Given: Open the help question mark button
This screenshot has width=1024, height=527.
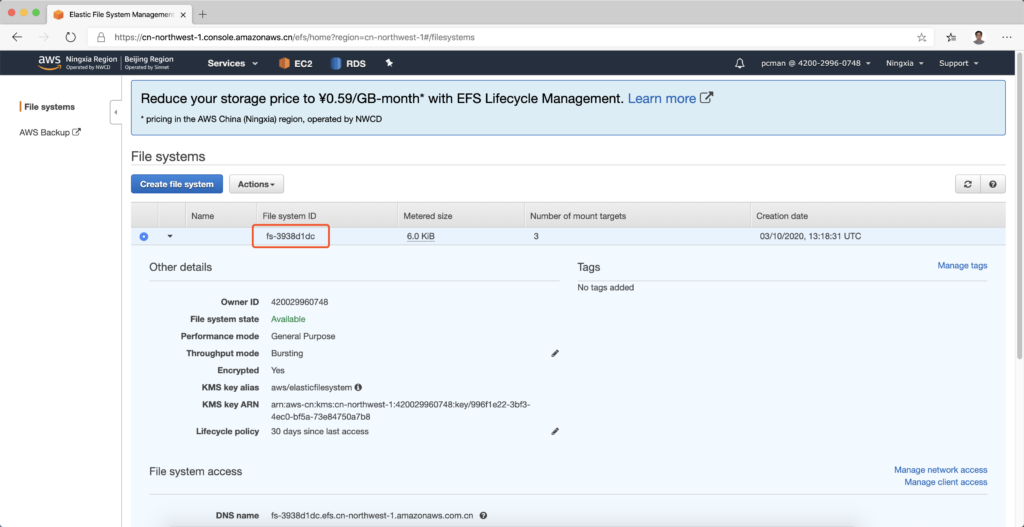Looking at the screenshot, I should pos(992,184).
